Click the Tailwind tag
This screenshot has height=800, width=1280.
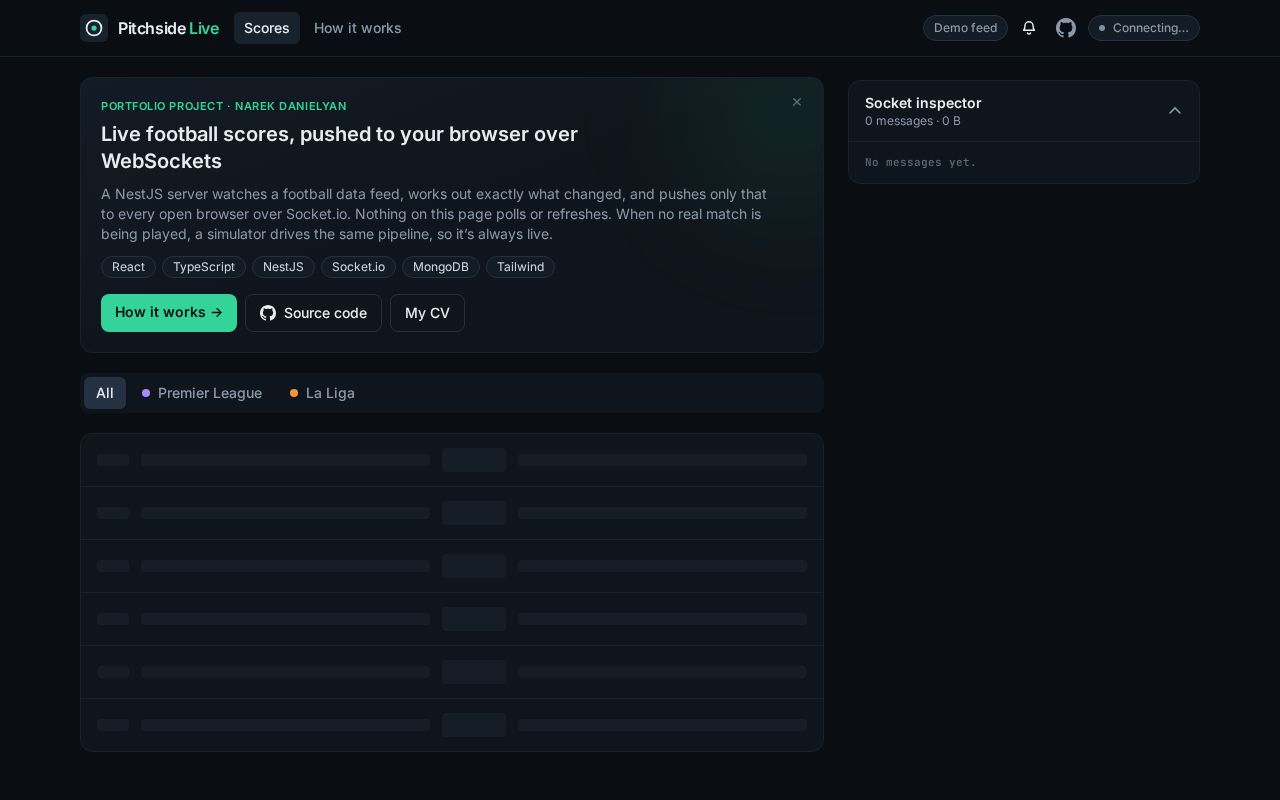[x=520, y=267]
